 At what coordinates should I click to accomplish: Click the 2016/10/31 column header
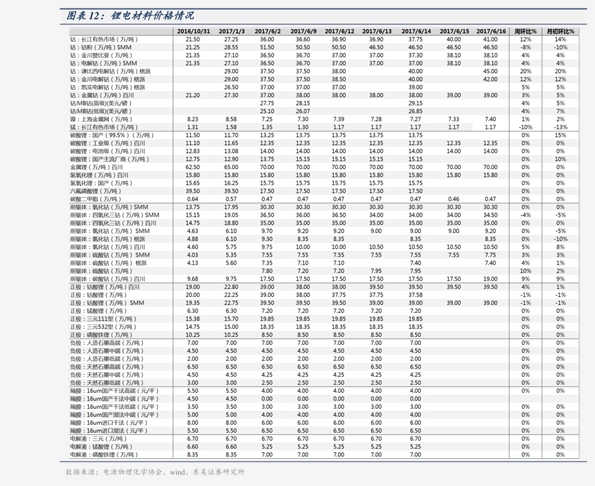pyautogui.click(x=193, y=31)
